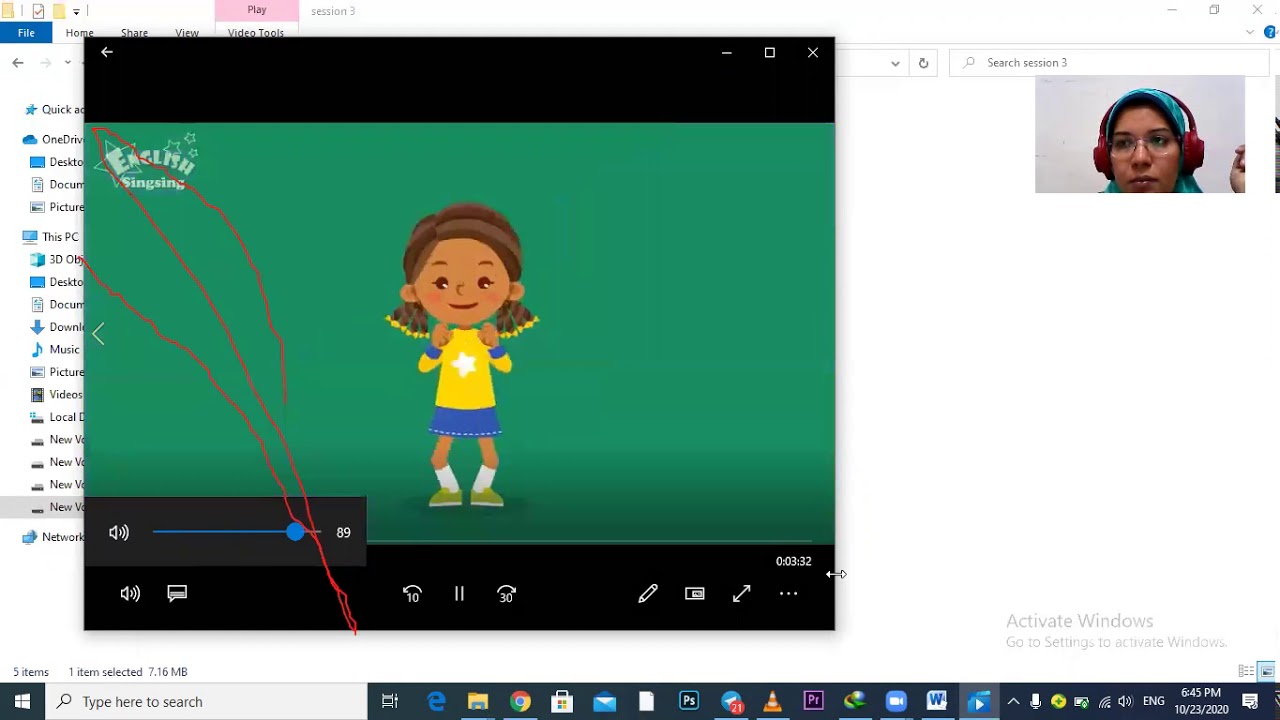Open the File tab in Explorer
The width and height of the screenshot is (1280, 720).
26,33
